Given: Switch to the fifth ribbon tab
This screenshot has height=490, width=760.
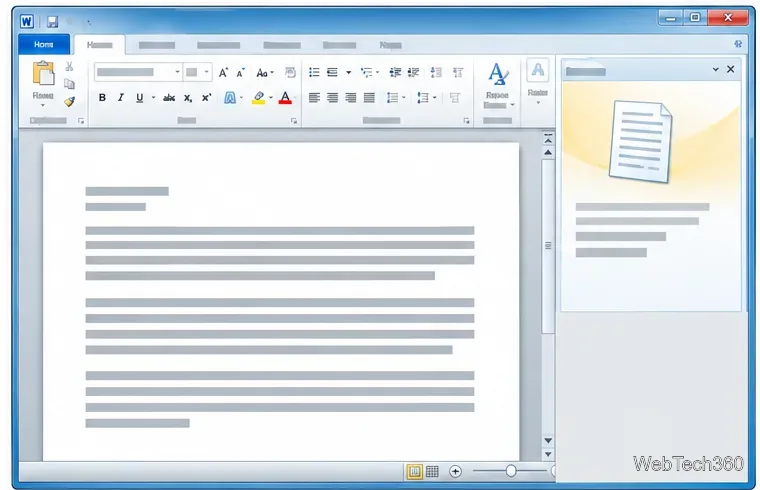Looking at the screenshot, I should tap(282, 45).
